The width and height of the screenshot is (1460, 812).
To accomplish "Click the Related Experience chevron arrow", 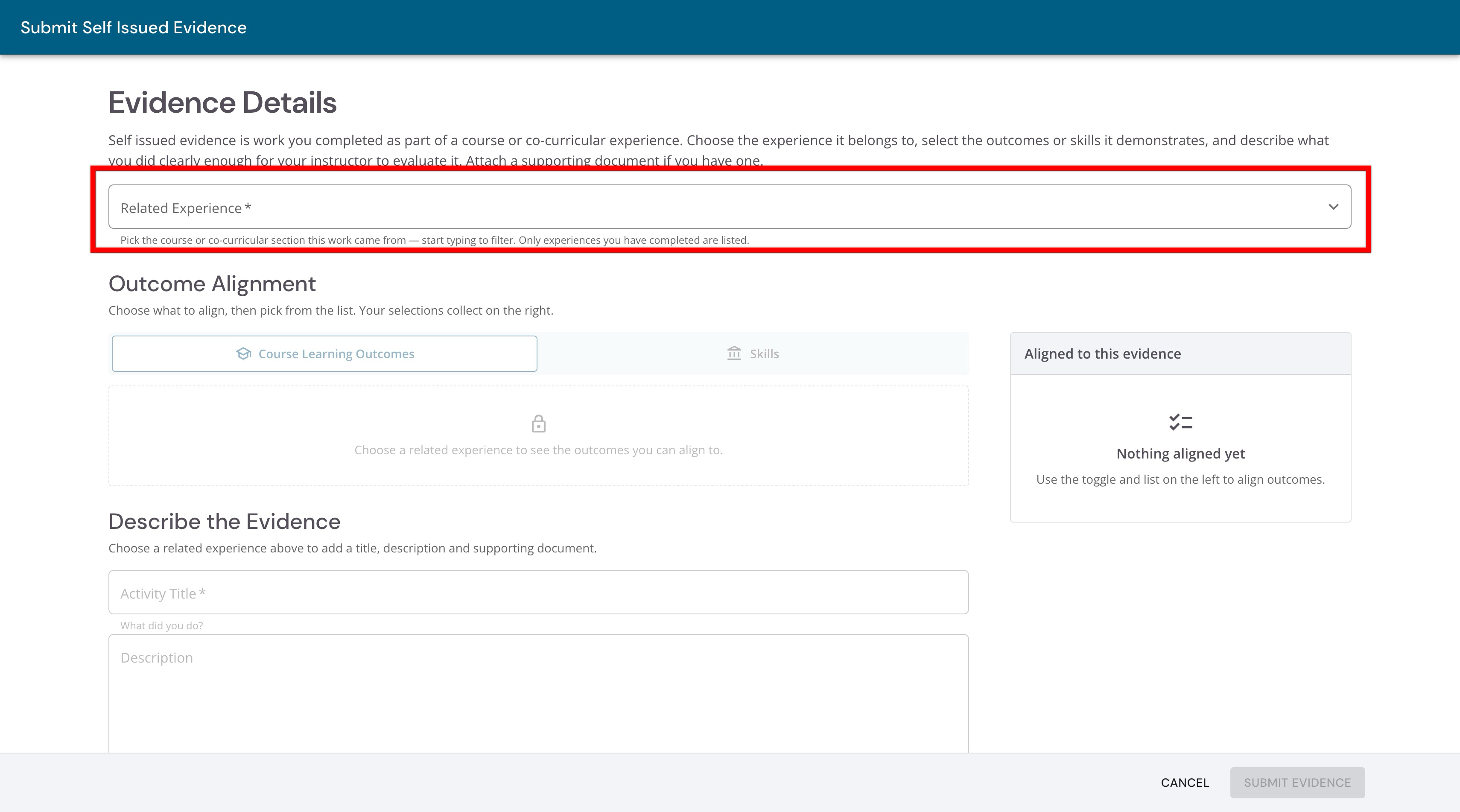I will click(1333, 207).
